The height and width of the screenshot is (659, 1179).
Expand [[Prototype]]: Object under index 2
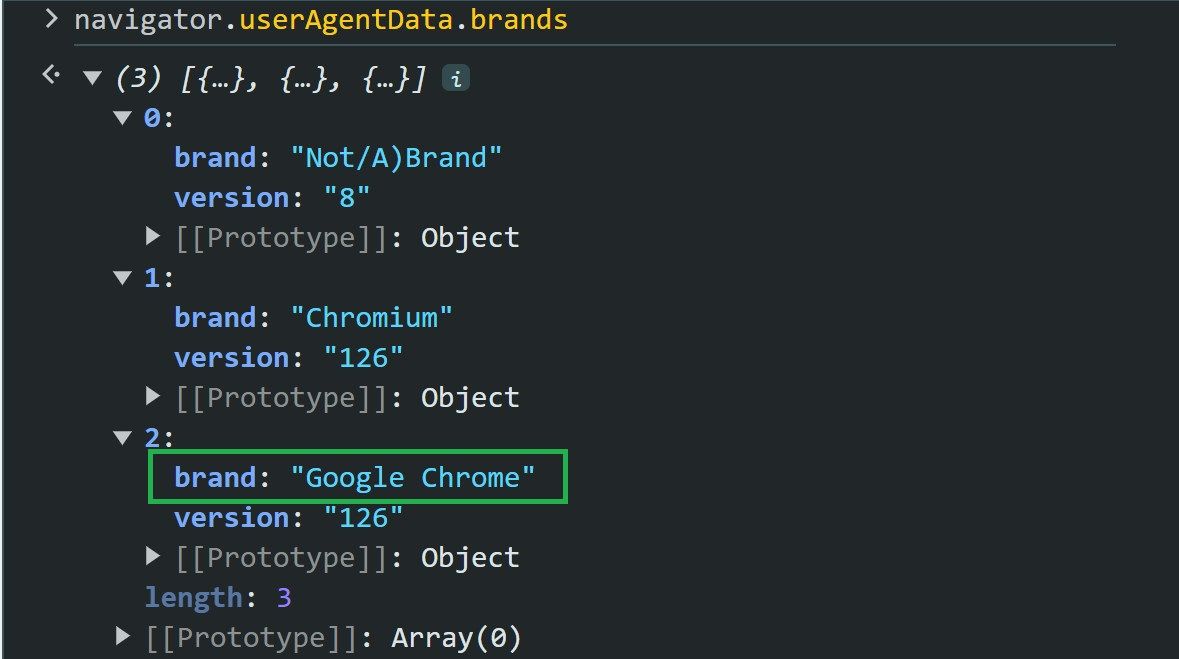point(153,557)
